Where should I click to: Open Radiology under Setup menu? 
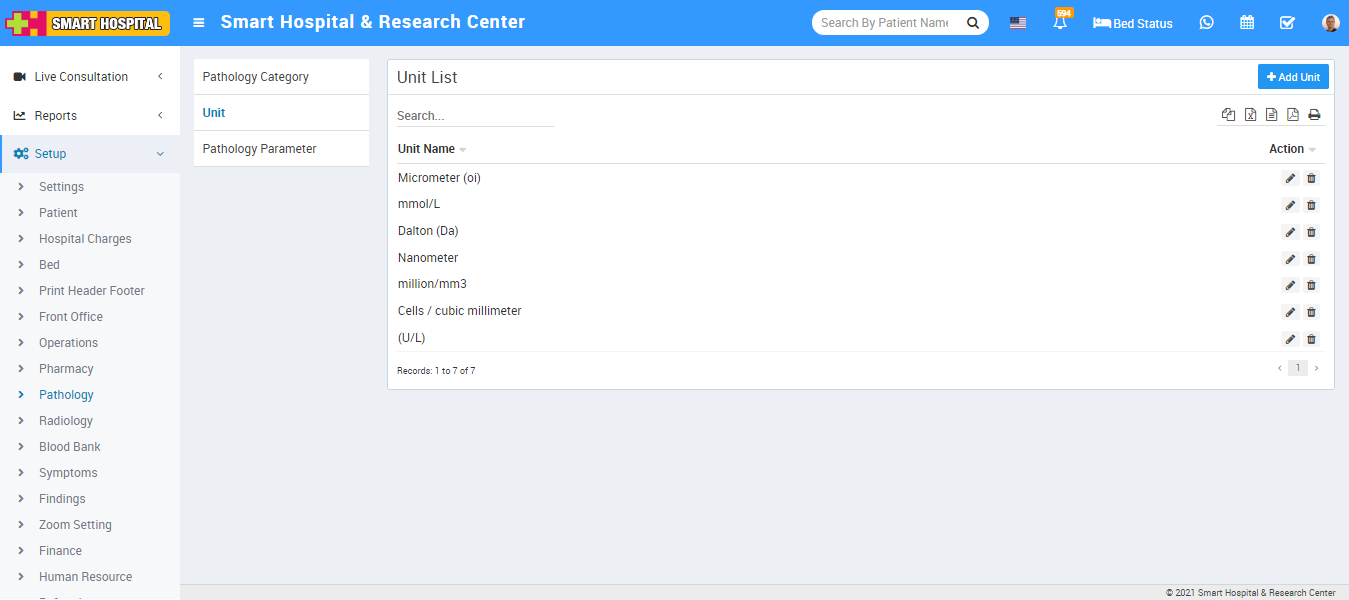point(66,421)
